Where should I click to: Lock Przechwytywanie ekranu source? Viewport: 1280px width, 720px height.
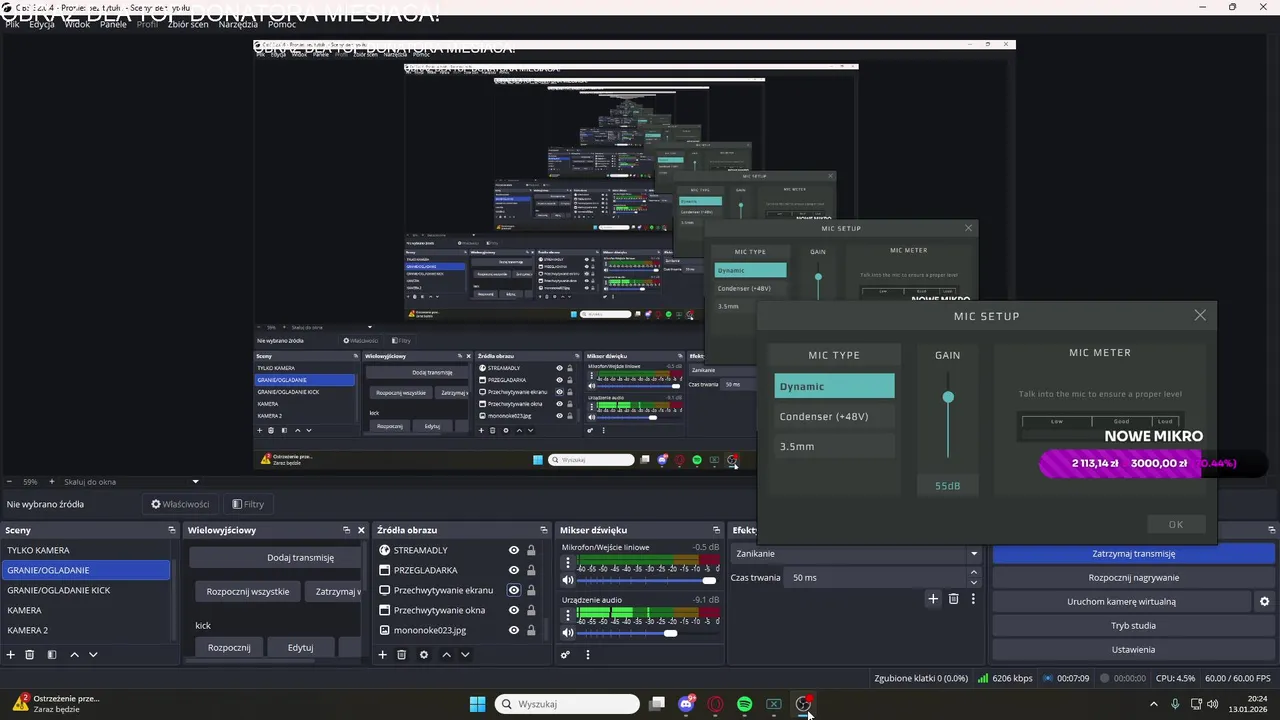531,590
